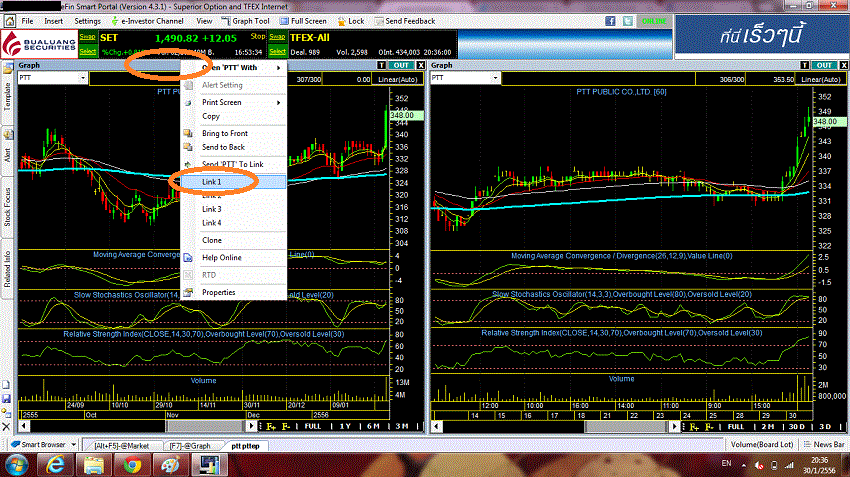850x477 pixels.
Task: Open the Twitter icon in top bar
Action: coord(628,21)
